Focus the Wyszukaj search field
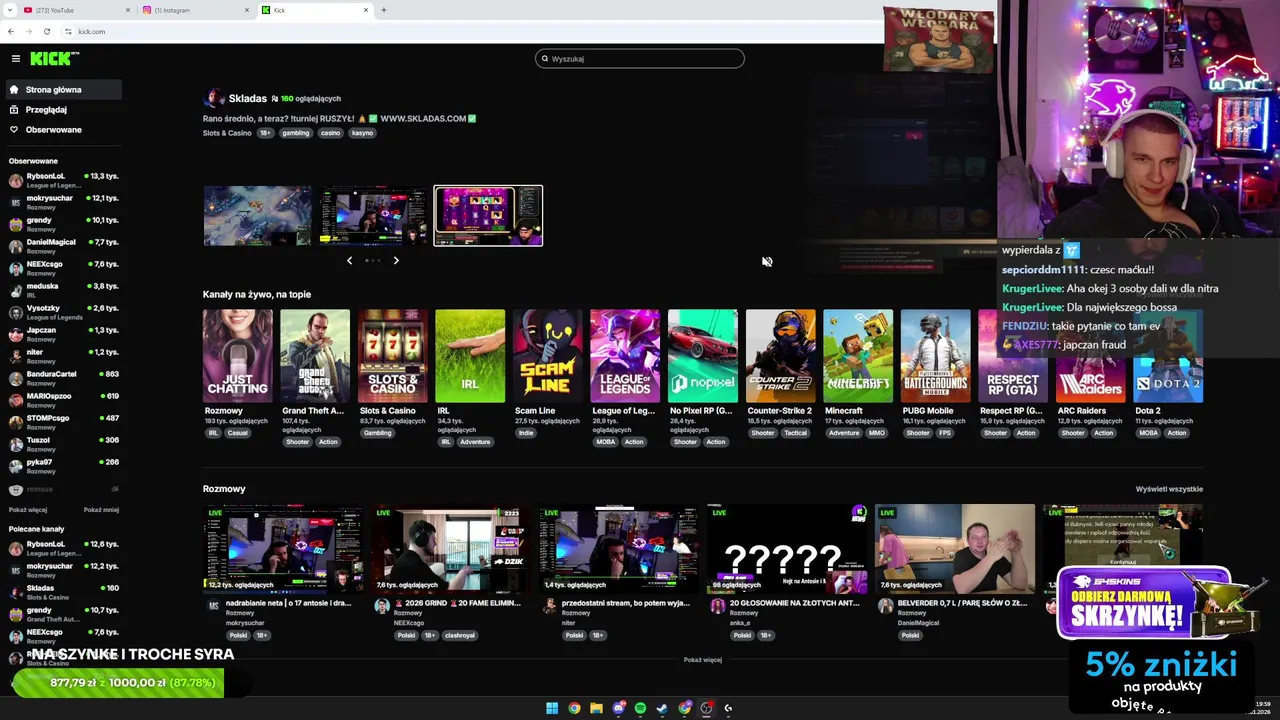The width and height of the screenshot is (1280, 720). click(x=640, y=58)
